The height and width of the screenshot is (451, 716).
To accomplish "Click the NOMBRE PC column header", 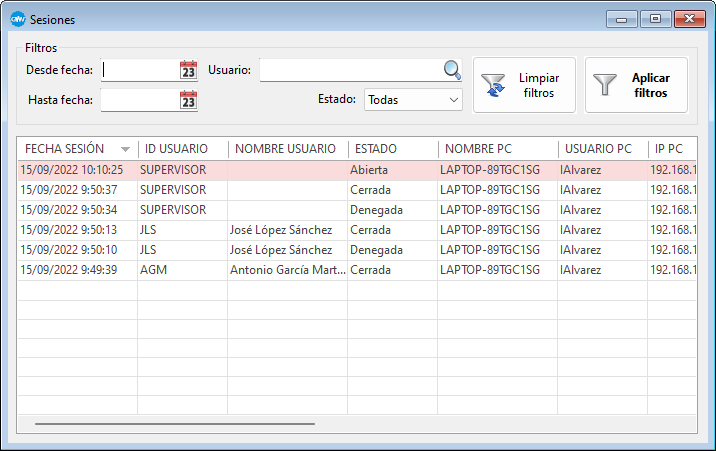I will (497, 149).
